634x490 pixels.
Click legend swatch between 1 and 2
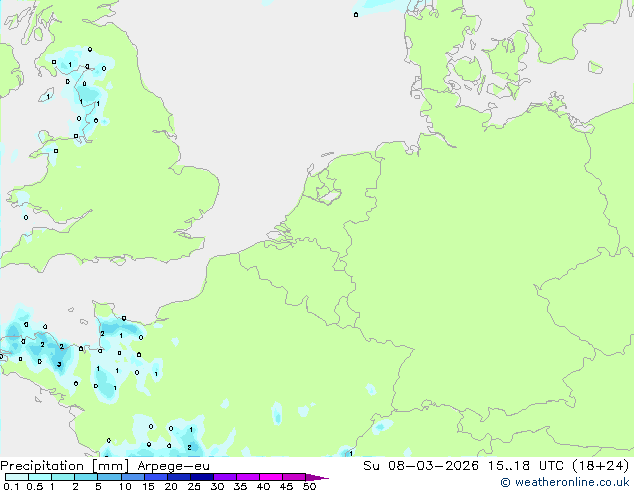tap(63, 477)
